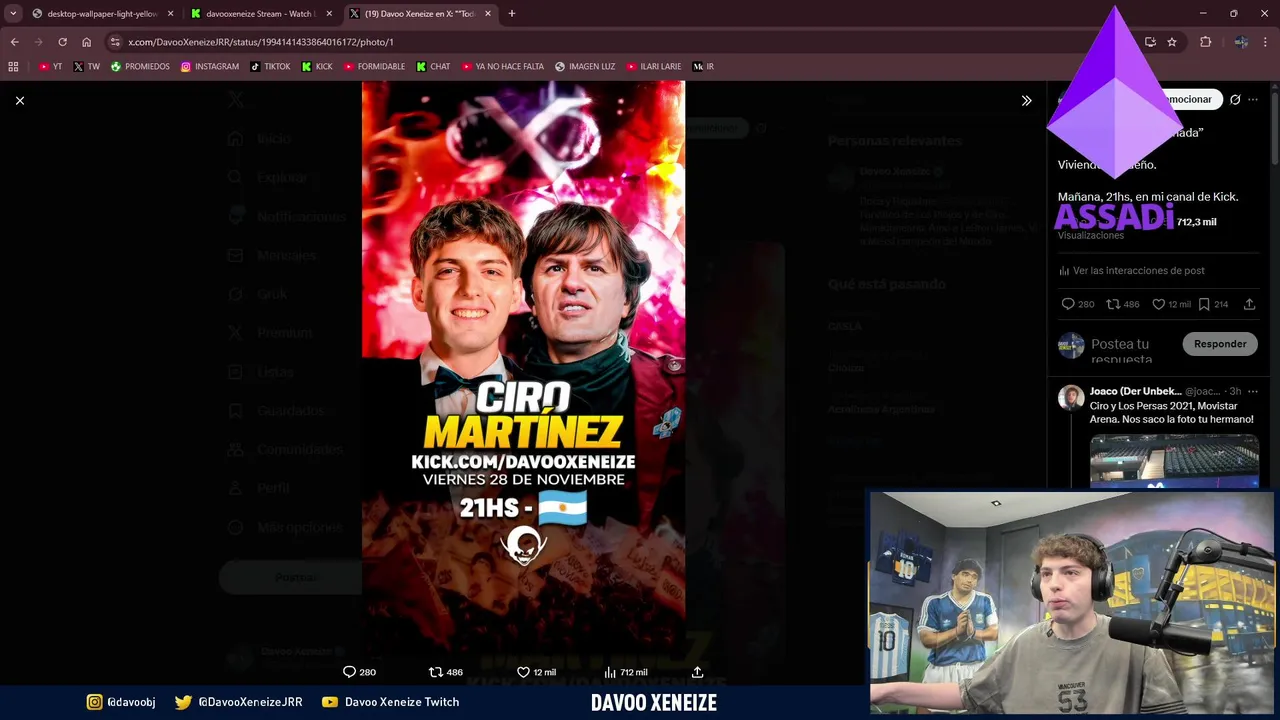Screen dimensions: 1280x720
Task: Open Joaco's profile avatar
Action: click(x=1071, y=397)
